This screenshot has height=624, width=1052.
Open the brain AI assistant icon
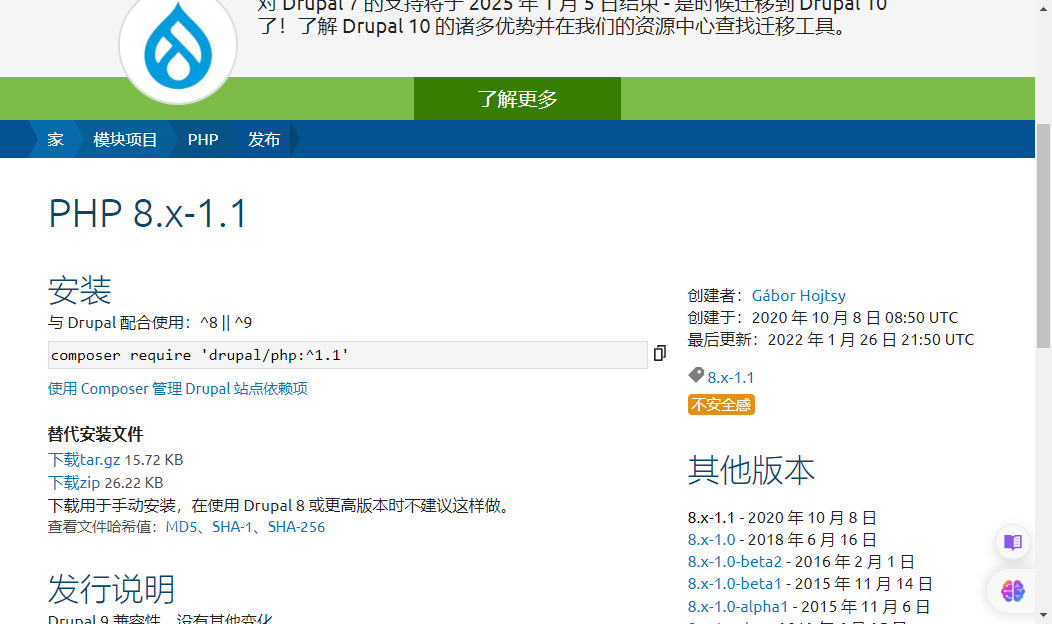(1012, 590)
